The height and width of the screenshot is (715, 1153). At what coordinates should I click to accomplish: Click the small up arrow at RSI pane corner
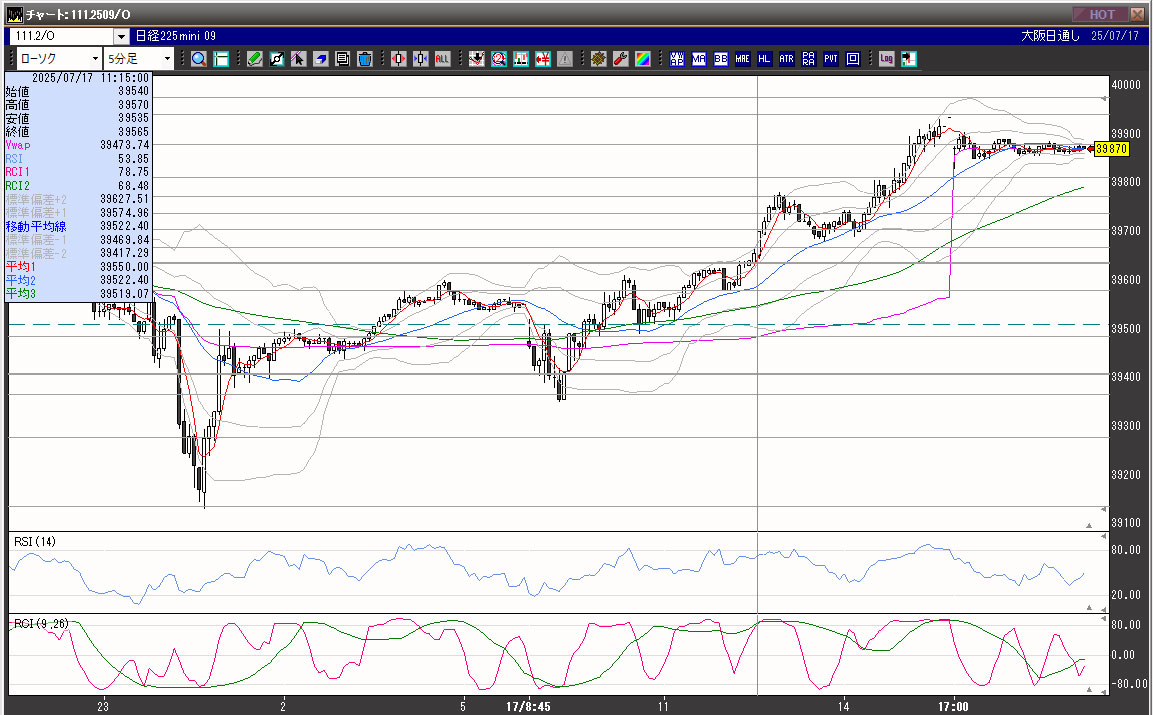pos(1090,608)
